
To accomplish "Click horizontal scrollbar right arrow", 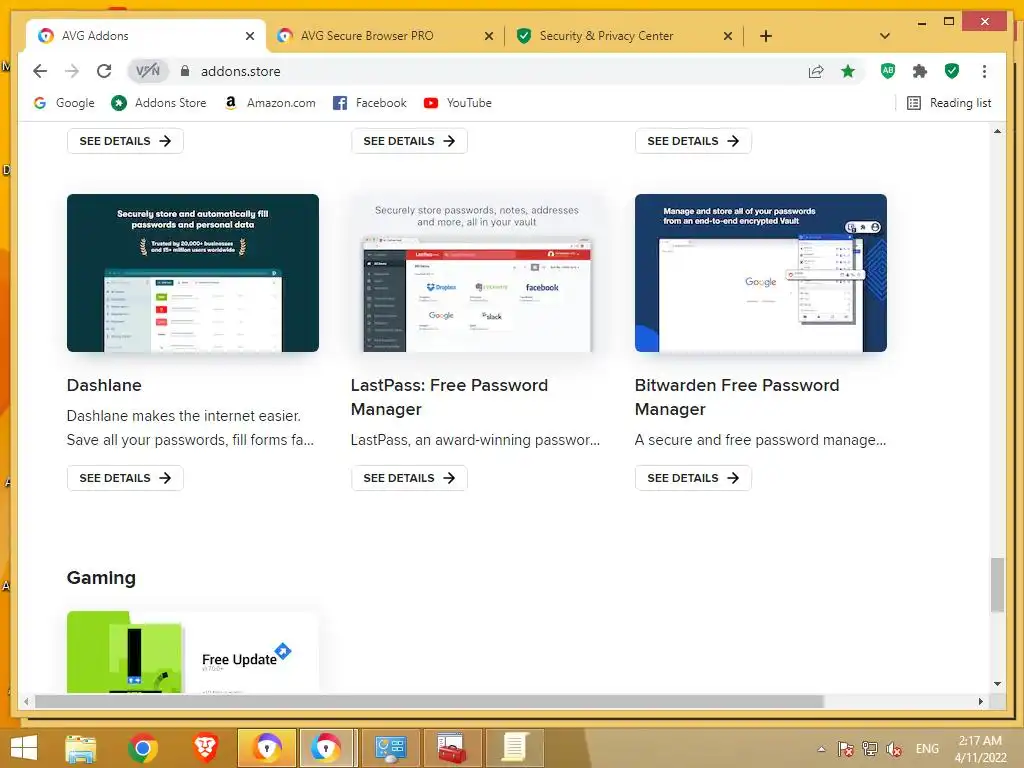I will [981, 701].
